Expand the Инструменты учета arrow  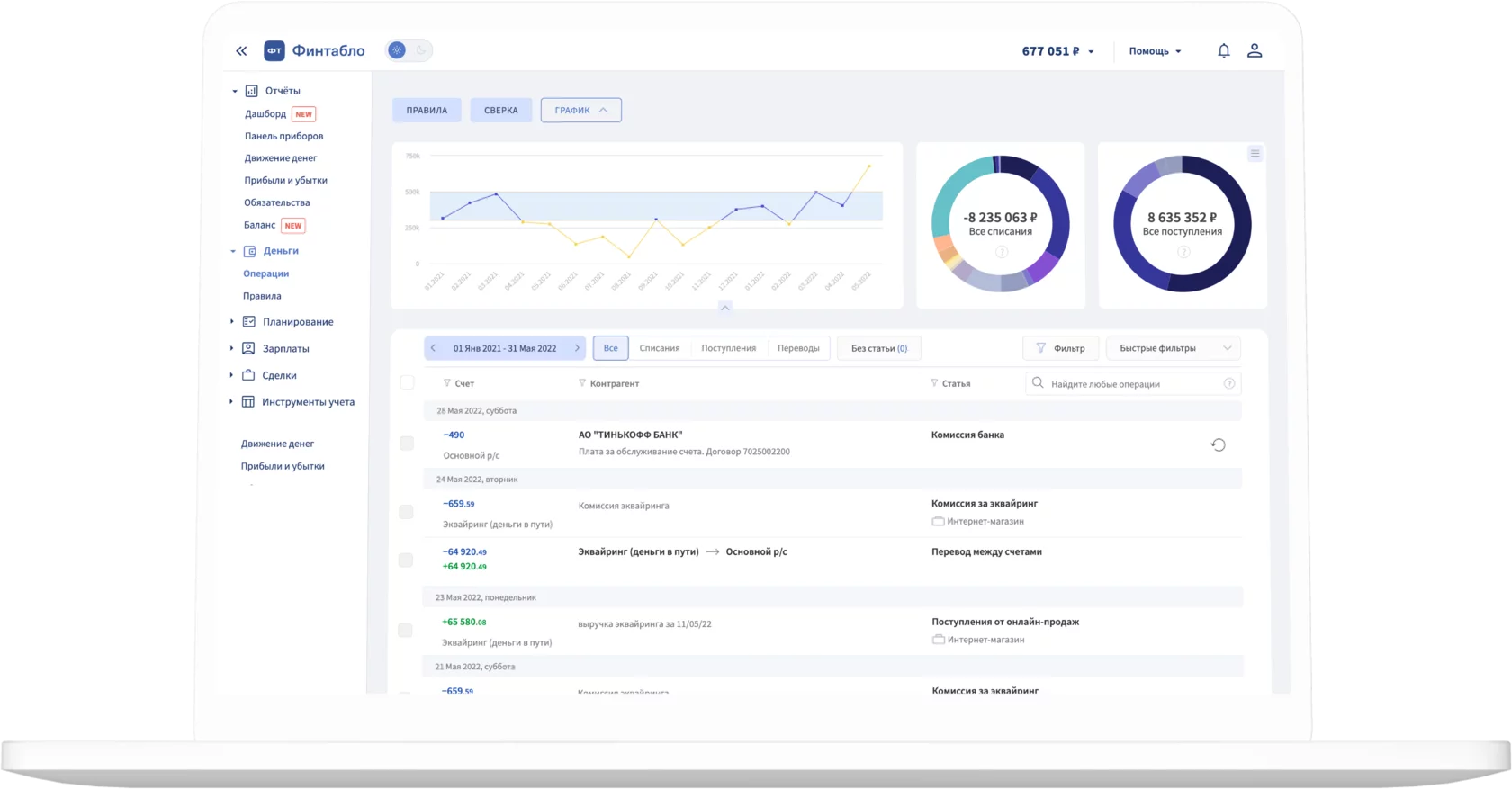(x=231, y=402)
